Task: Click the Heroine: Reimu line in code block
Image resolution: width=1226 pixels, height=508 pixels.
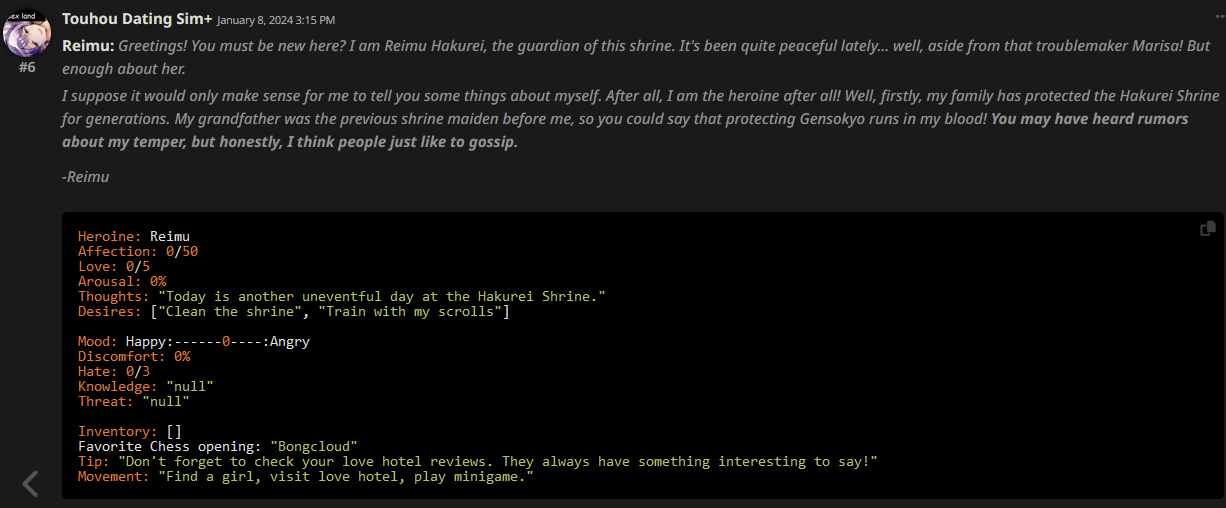Action: pos(134,236)
